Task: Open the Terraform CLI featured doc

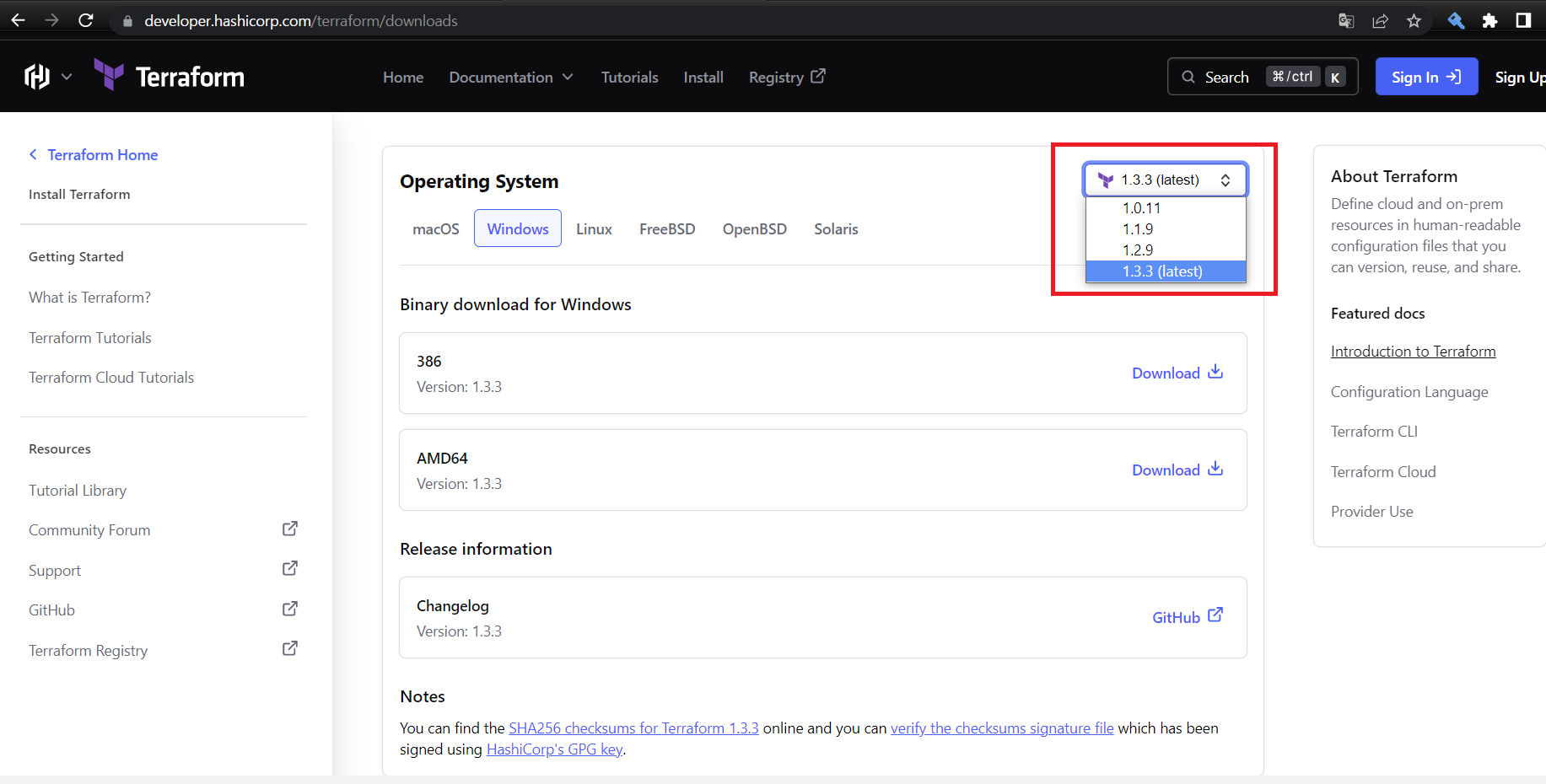Action: click(x=1374, y=431)
